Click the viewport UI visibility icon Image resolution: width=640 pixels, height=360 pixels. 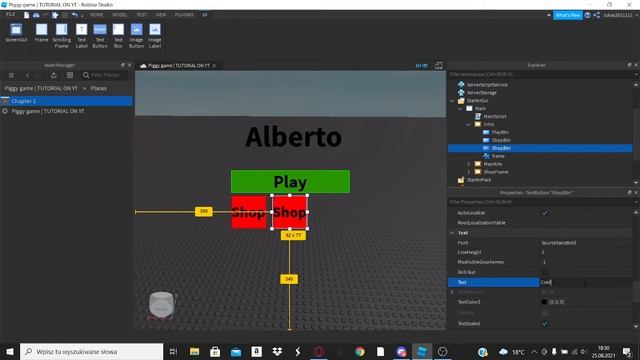pos(422,65)
